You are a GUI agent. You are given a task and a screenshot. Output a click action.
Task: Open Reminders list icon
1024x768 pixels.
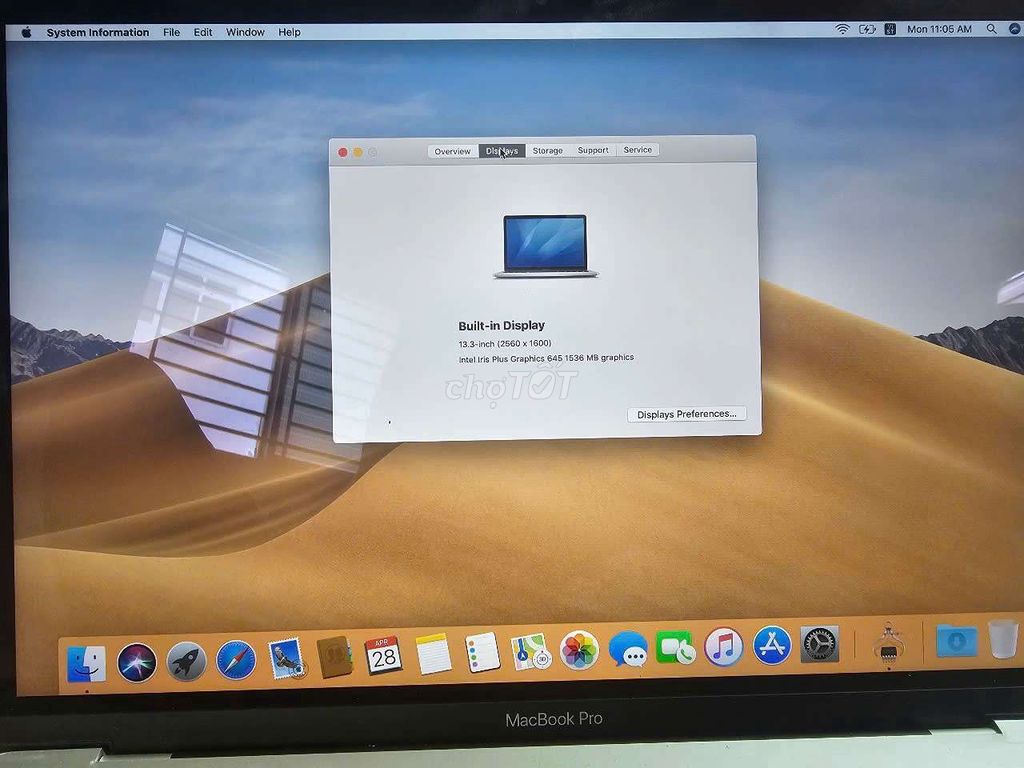483,652
